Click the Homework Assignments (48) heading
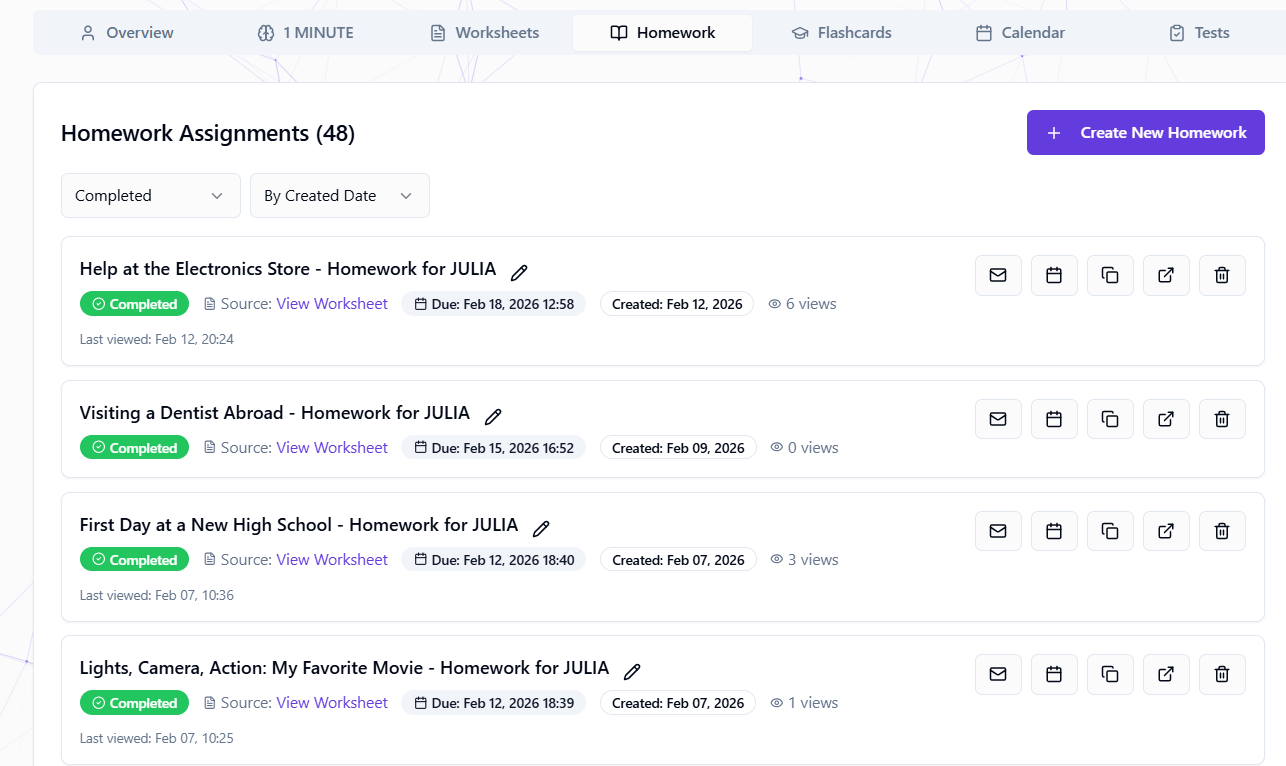The height and width of the screenshot is (766, 1286). (x=208, y=133)
